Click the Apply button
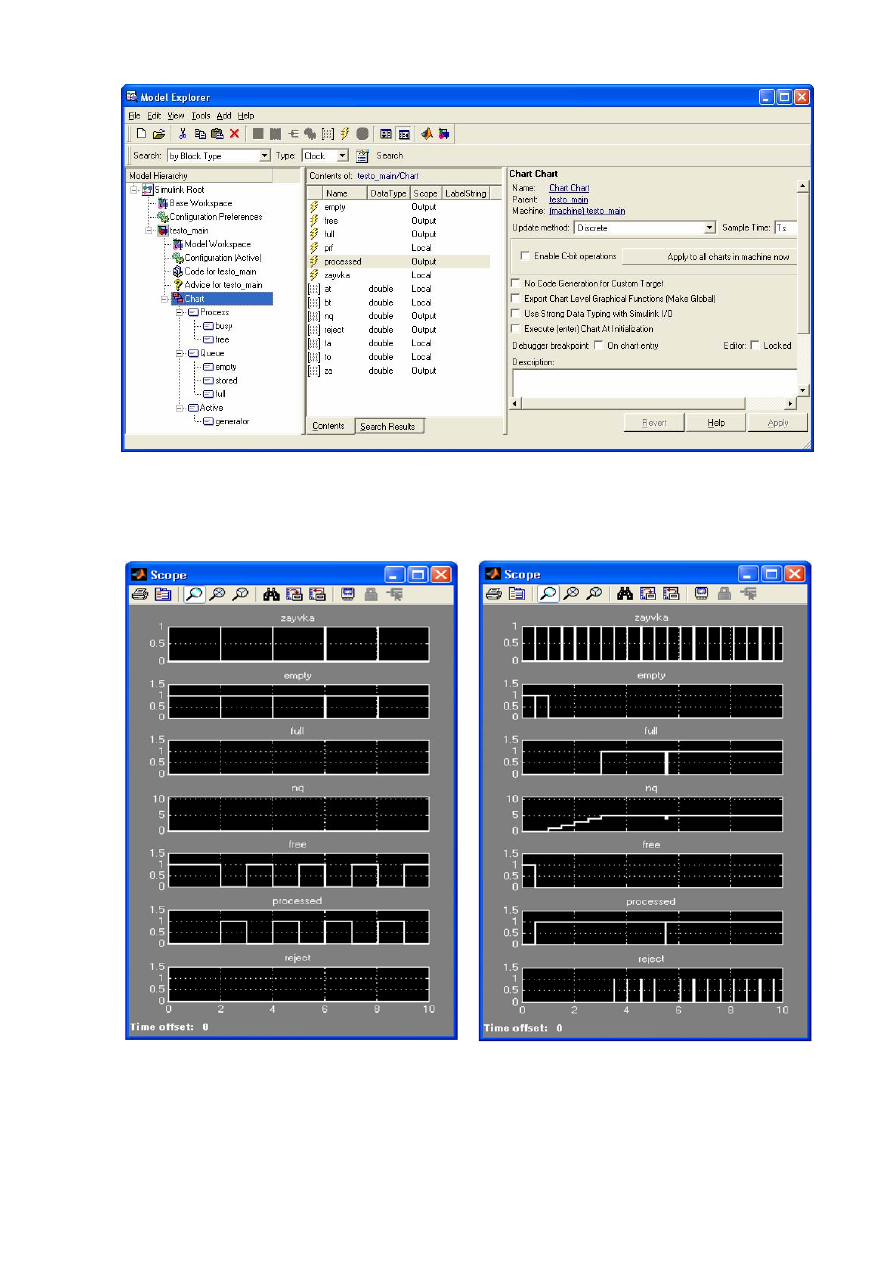893x1263 pixels. click(x=777, y=423)
